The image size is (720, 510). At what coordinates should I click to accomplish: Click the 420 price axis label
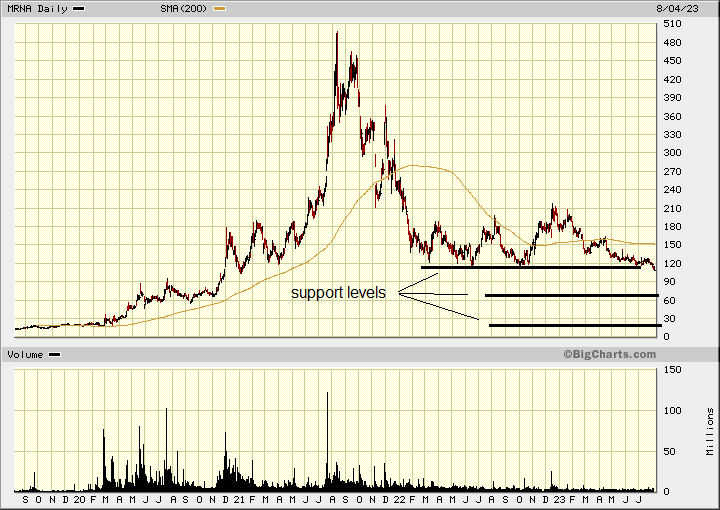pyautogui.click(x=672, y=79)
